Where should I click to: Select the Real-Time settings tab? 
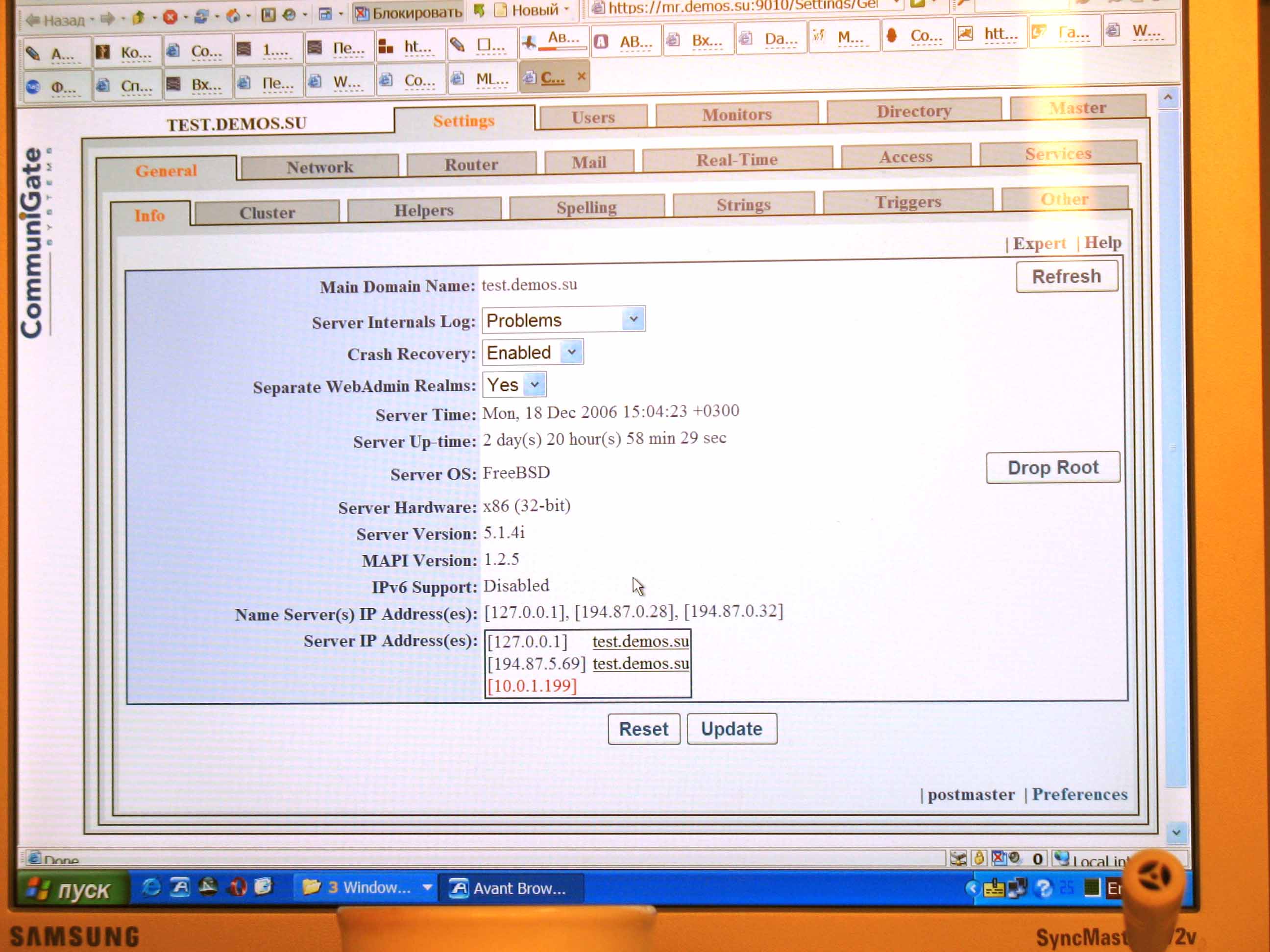(x=736, y=159)
